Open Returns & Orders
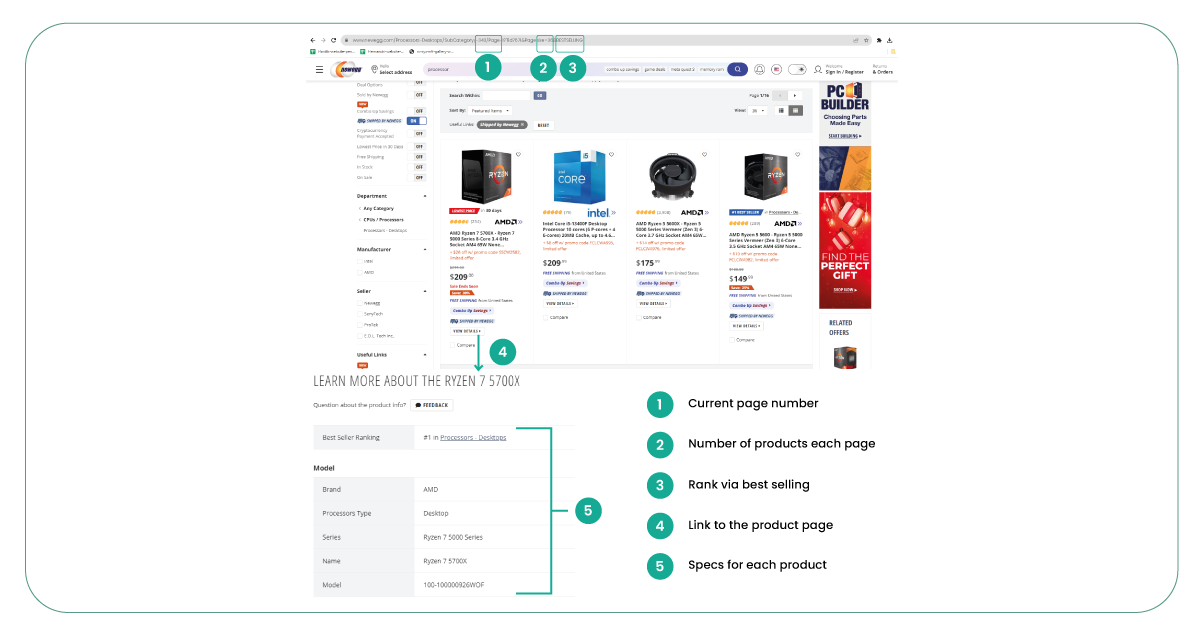 (883, 70)
